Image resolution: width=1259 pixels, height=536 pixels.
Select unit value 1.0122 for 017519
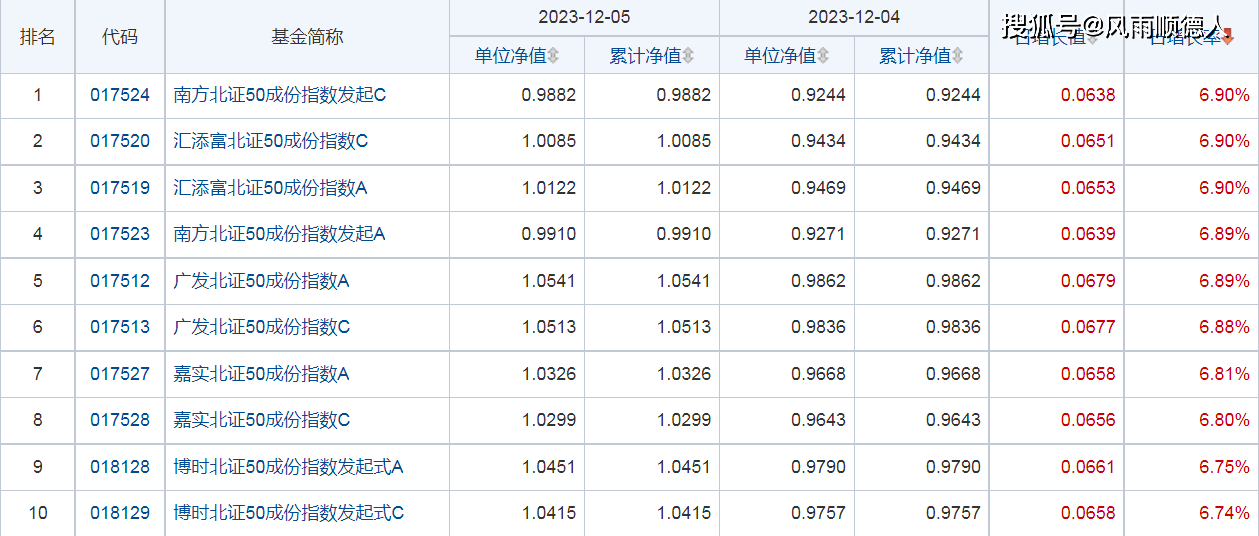(549, 188)
